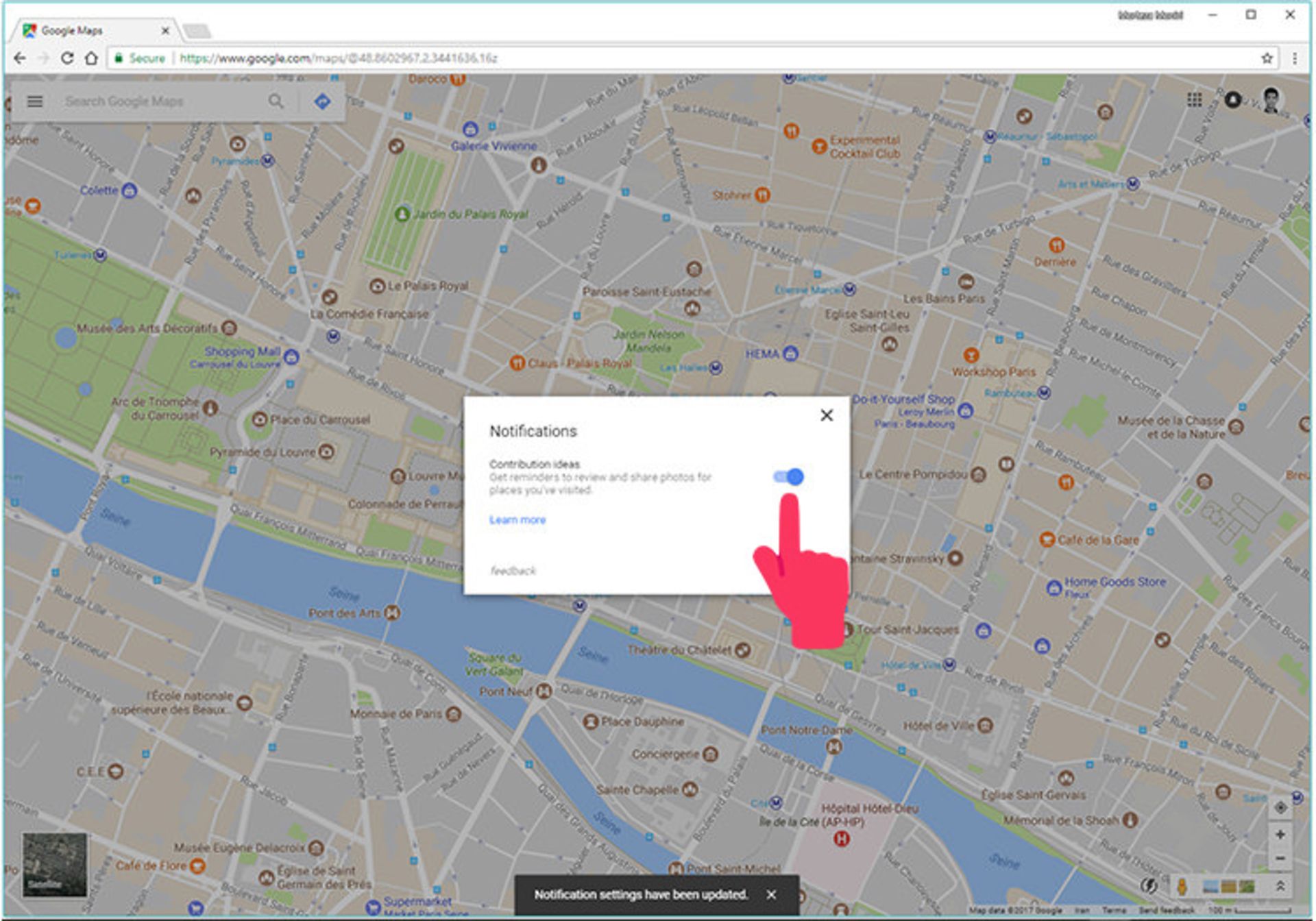
Task: Select Place Dauphine marker
Action: (x=591, y=721)
